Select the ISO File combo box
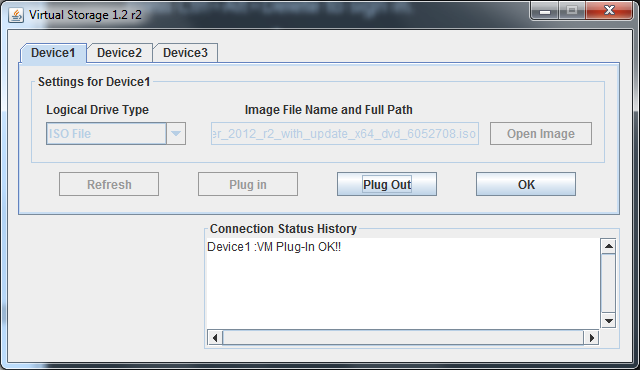The height and width of the screenshot is (370, 640). 116,133
